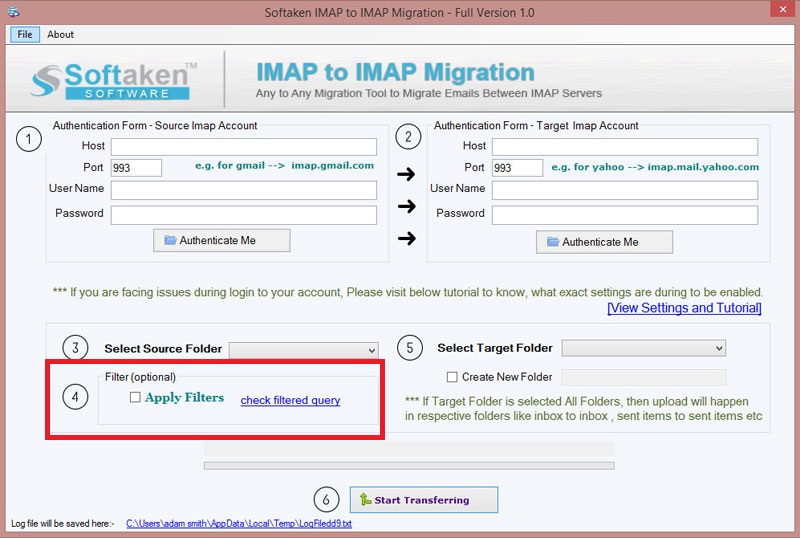Click the new folder name field
Screen dimensions: 800x538
point(643,377)
